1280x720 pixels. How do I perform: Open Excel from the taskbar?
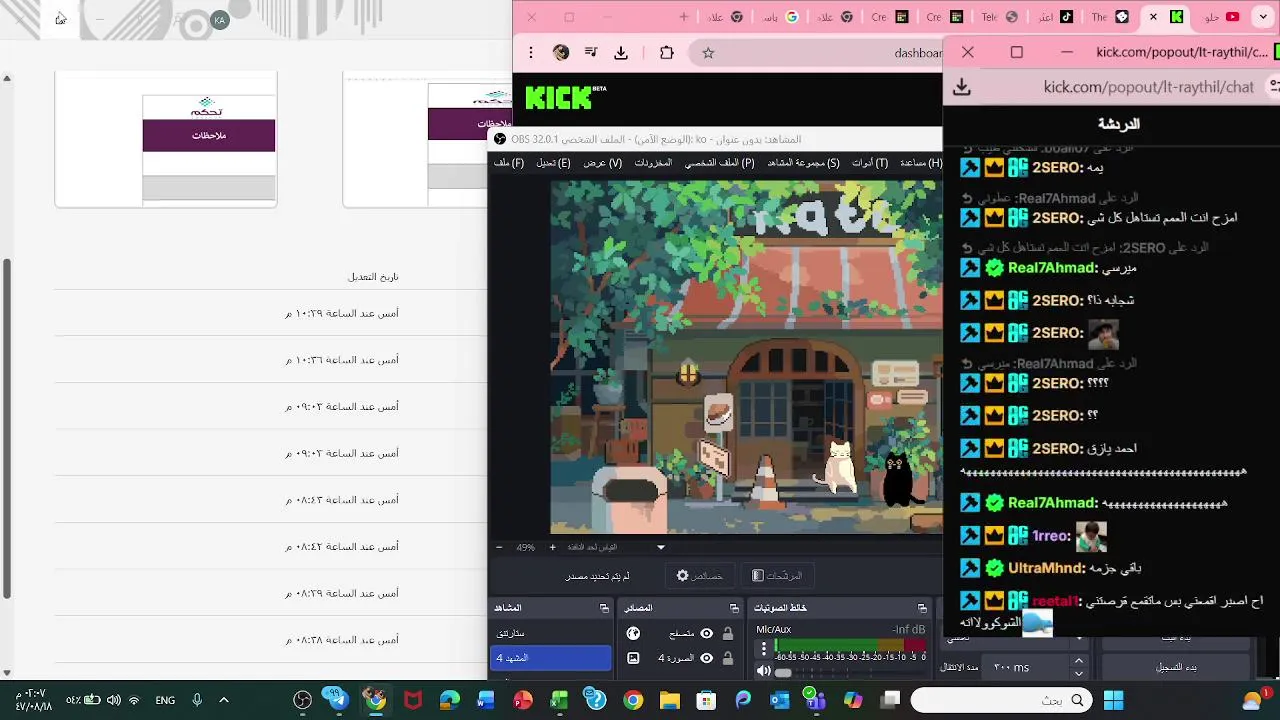559,700
